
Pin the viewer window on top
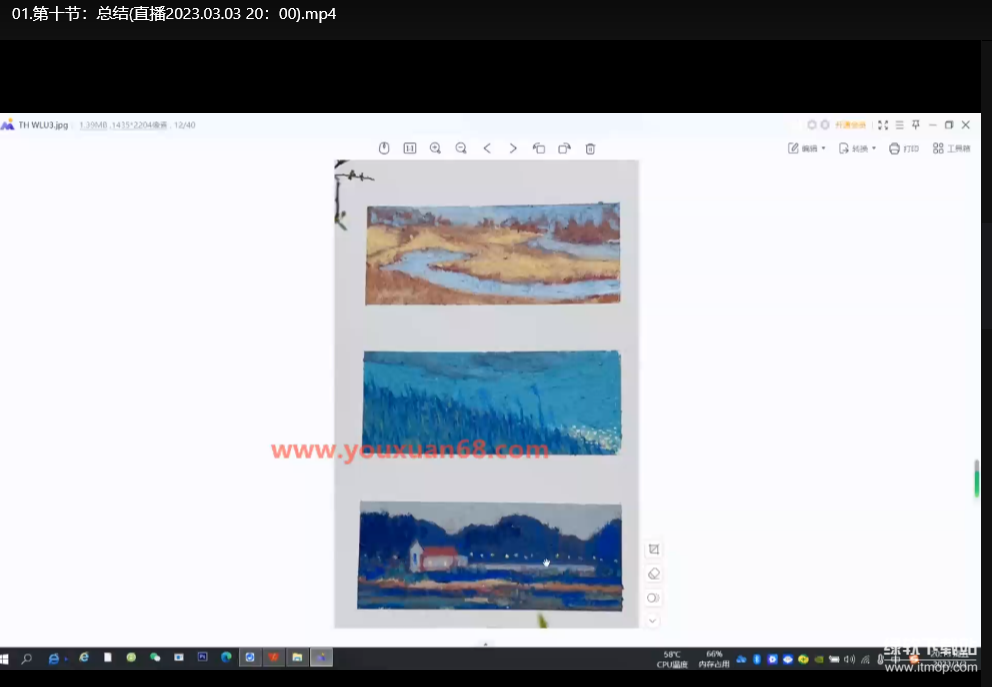[x=916, y=125]
